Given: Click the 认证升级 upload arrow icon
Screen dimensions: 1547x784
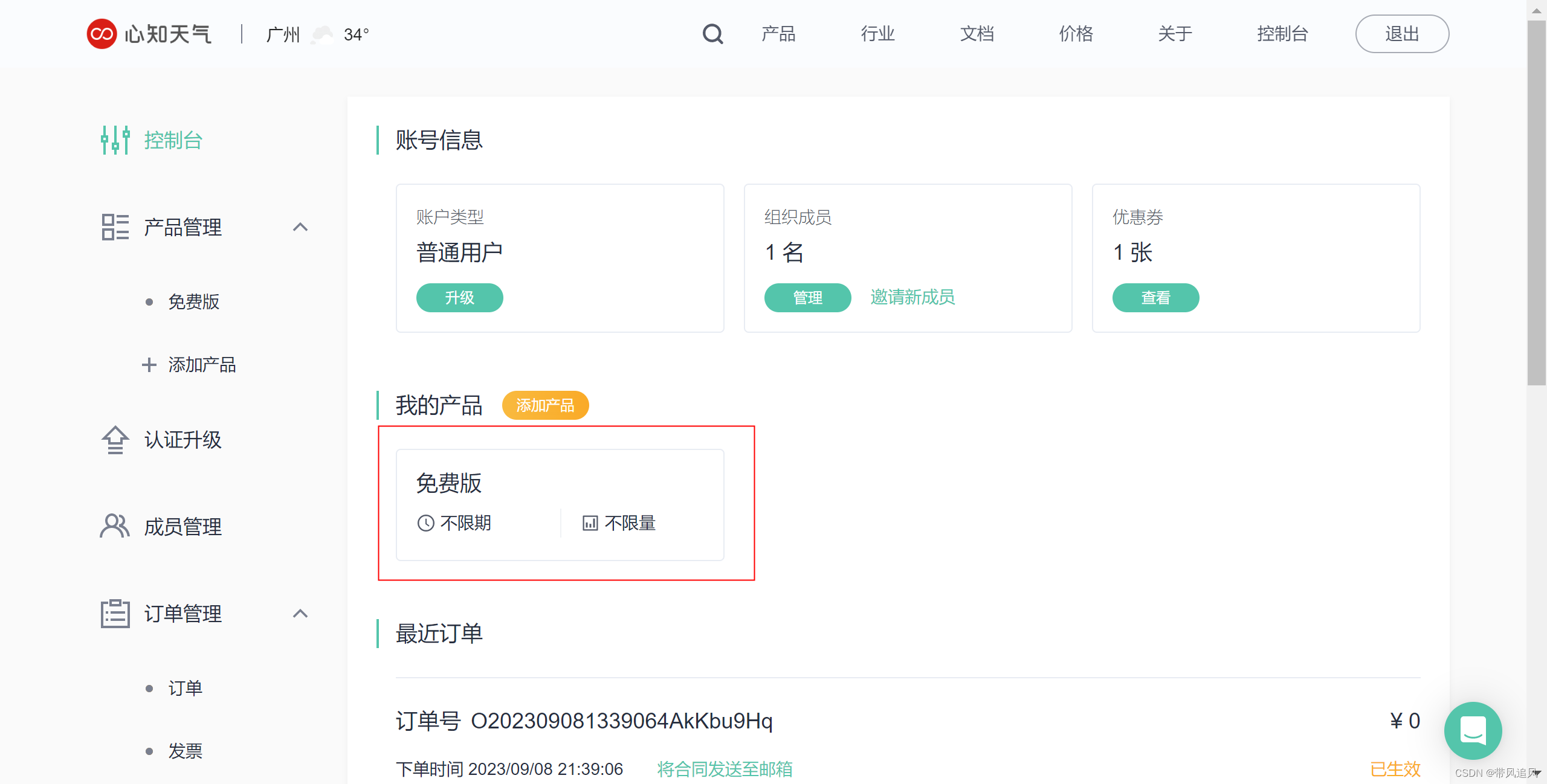Looking at the screenshot, I should pos(115,440).
